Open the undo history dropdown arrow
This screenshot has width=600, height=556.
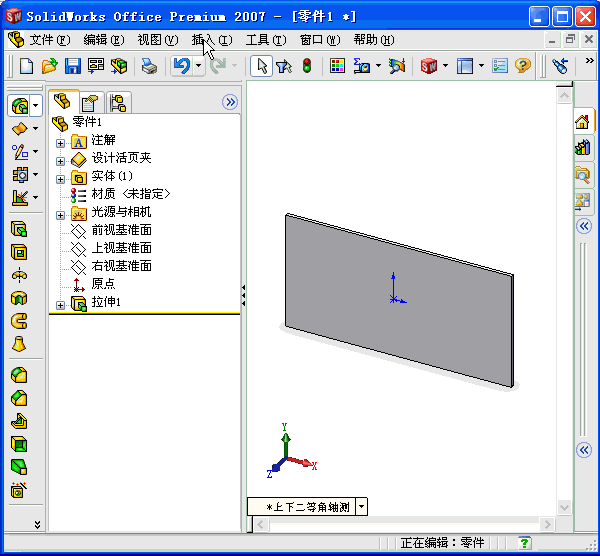tap(198, 66)
